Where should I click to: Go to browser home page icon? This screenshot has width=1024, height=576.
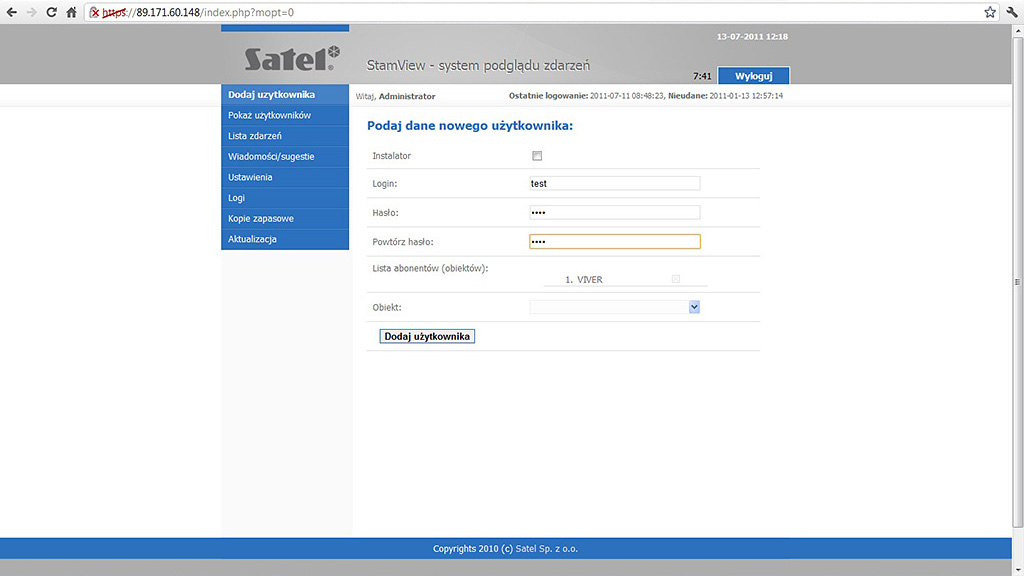click(71, 12)
